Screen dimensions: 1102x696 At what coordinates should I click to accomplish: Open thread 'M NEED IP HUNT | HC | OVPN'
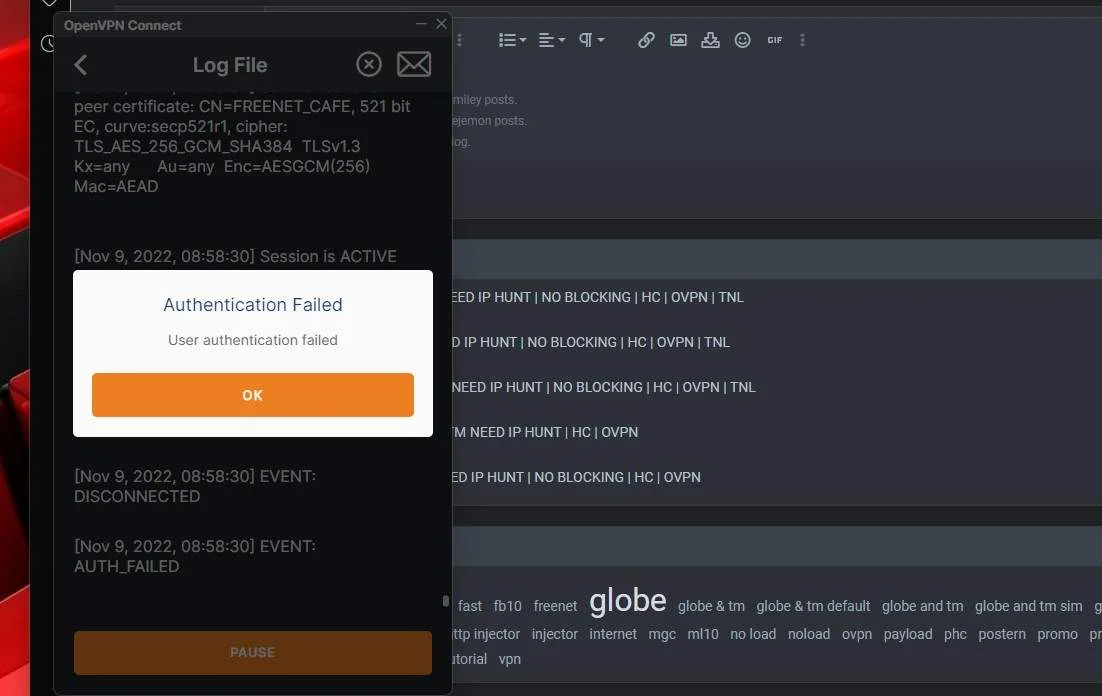(545, 432)
